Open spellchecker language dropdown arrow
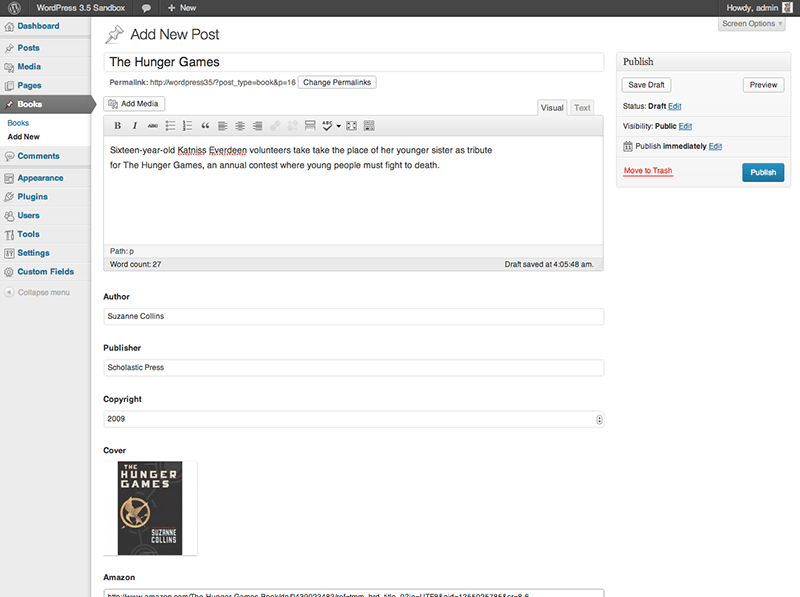 pyautogui.click(x=338, y=126)
